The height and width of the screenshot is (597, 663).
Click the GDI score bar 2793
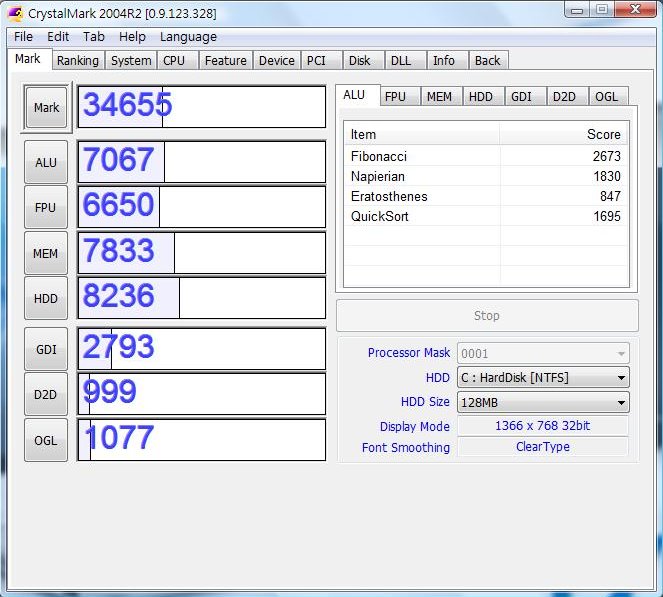coord(202,349)
